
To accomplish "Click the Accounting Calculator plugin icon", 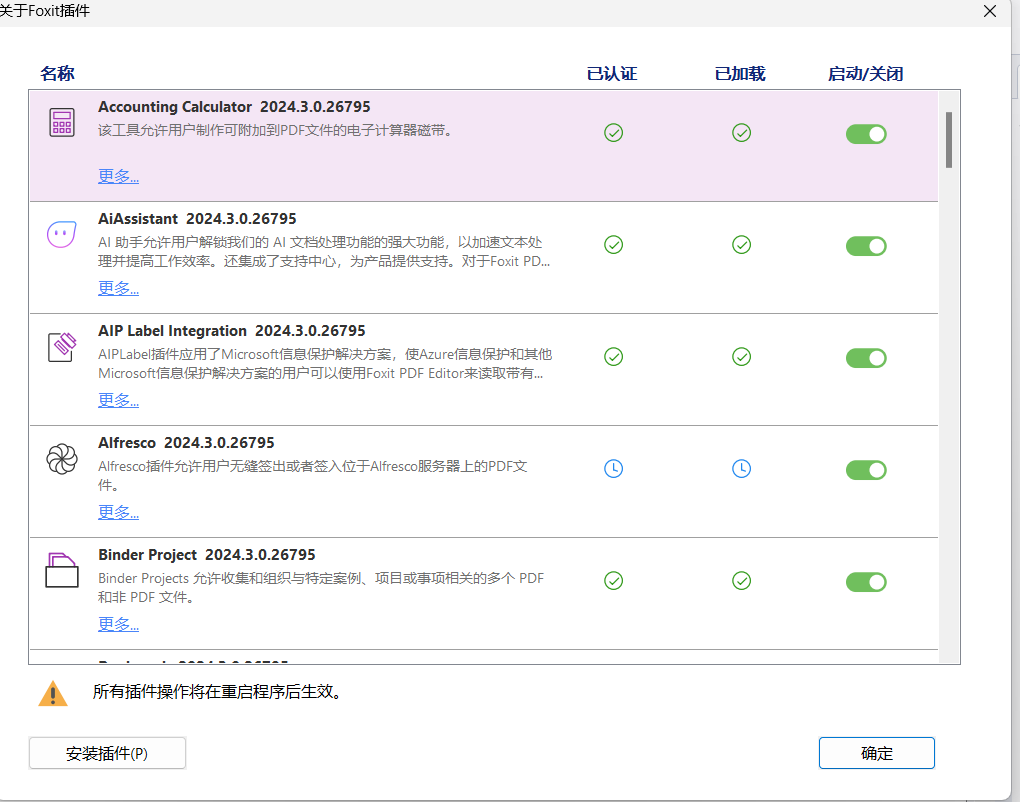I will click(62, 123).
